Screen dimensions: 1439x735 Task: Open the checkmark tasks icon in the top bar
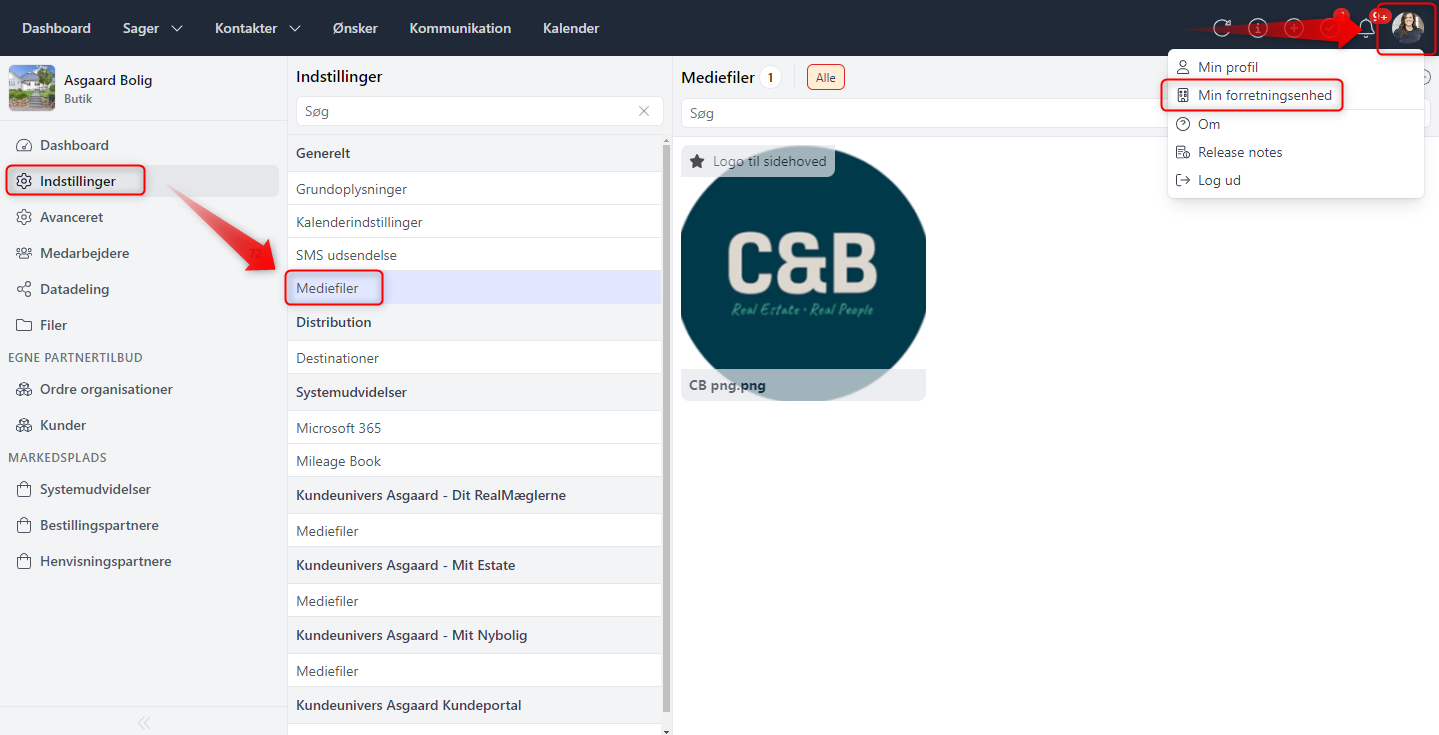(x=1330, y=28)
